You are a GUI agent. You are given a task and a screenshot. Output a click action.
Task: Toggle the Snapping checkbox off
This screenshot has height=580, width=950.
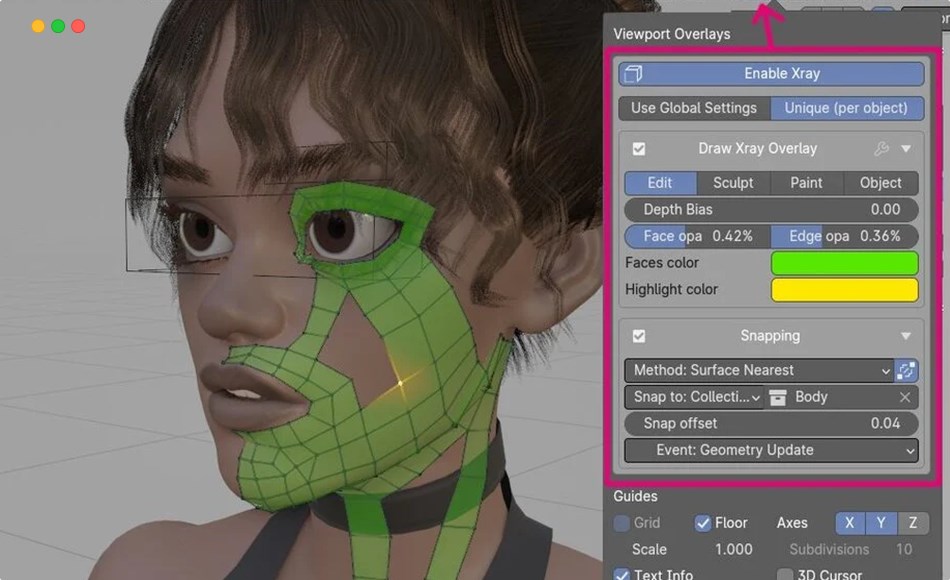tap(641, 335)
